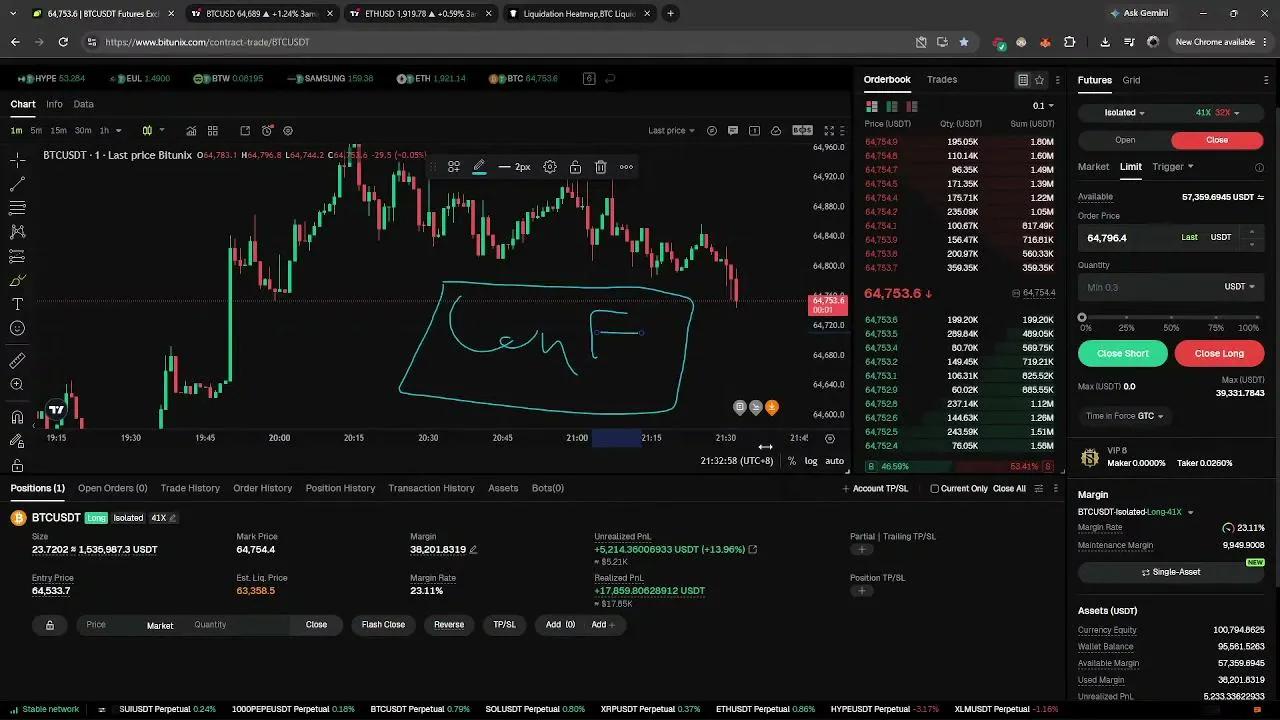Image resolution: width=1280 pixels, height=720 pixels.
Task: Open the 41X 32X leverage dropdown
Action: pyautogui.click(x=1217, y=113)
